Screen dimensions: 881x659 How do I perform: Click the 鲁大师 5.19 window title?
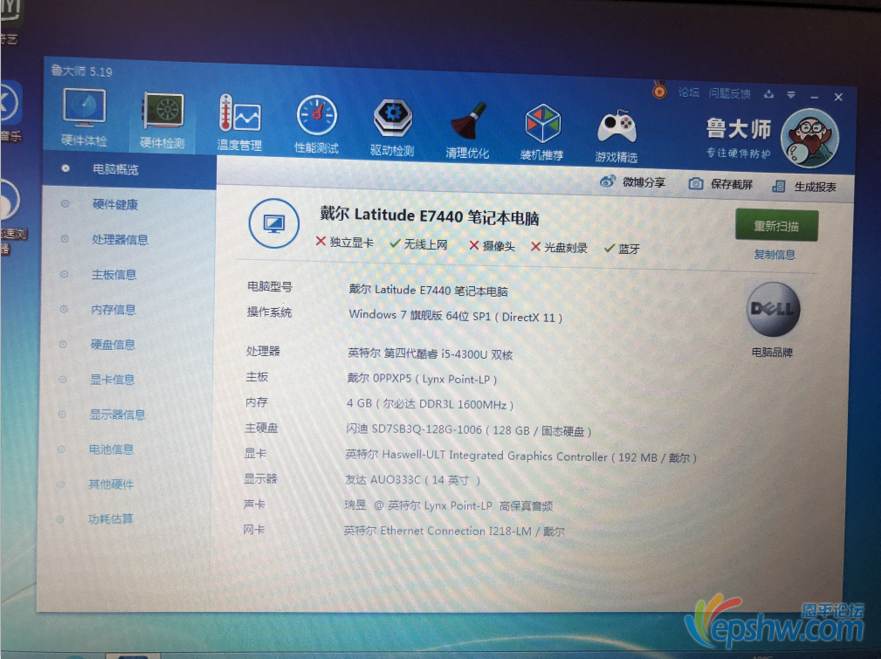pos(82,71)
